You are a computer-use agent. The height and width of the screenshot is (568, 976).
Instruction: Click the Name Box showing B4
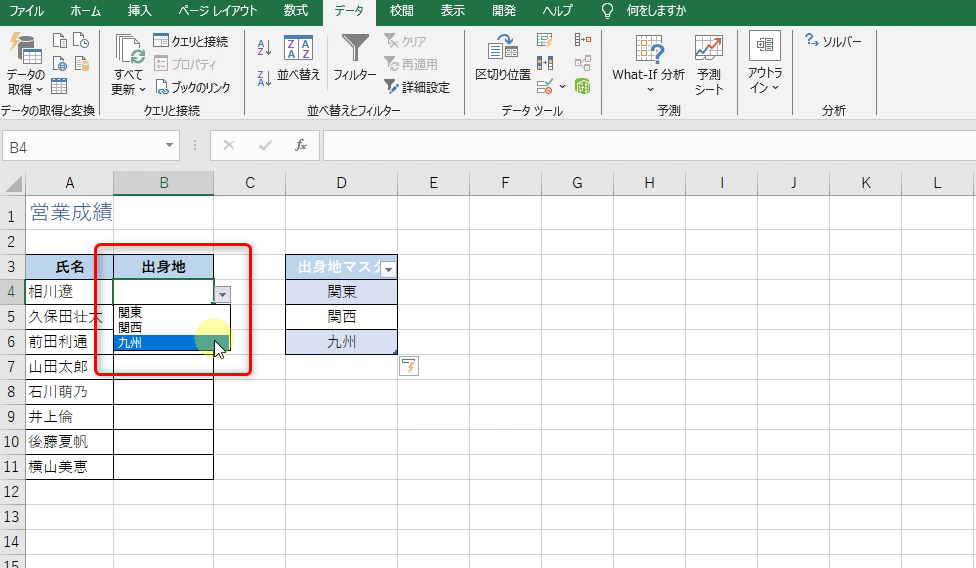[90, 147]
